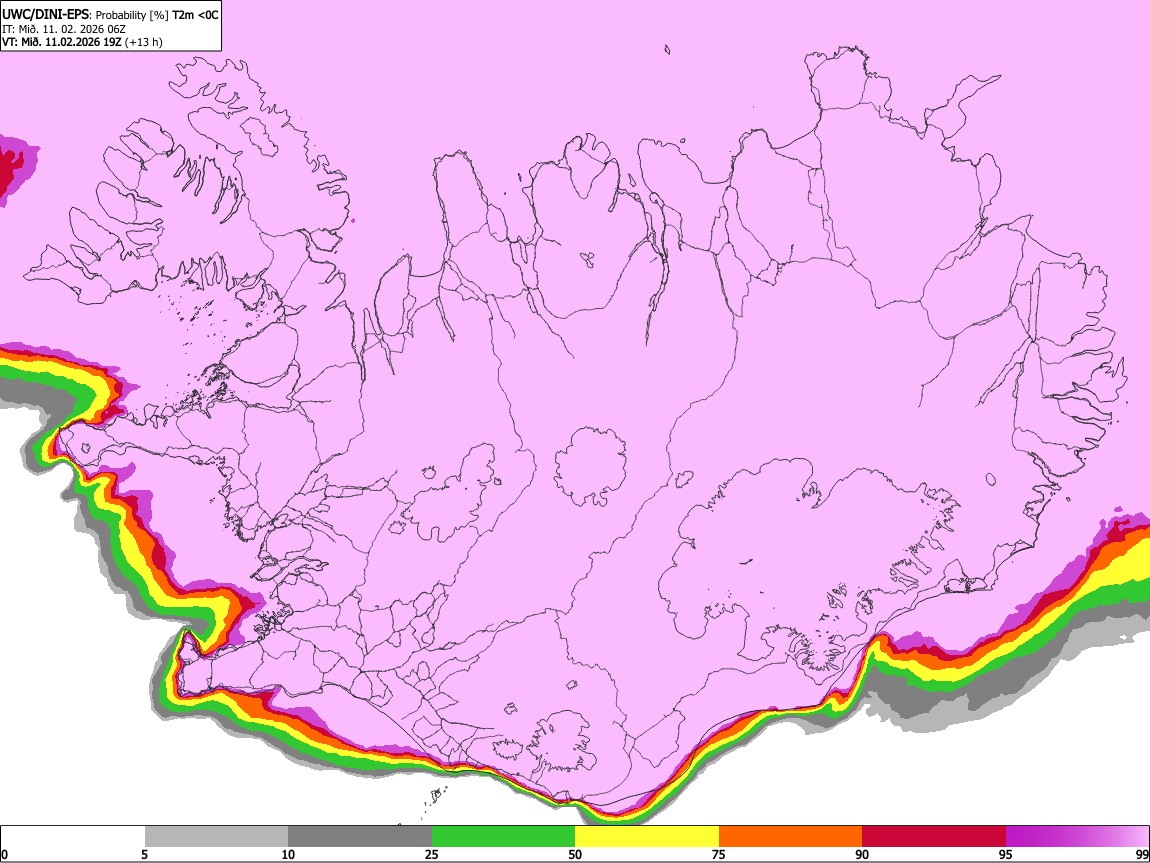Click the '25' legend tick label
This screenshot has width=1150, height=863.
(432, 854)
